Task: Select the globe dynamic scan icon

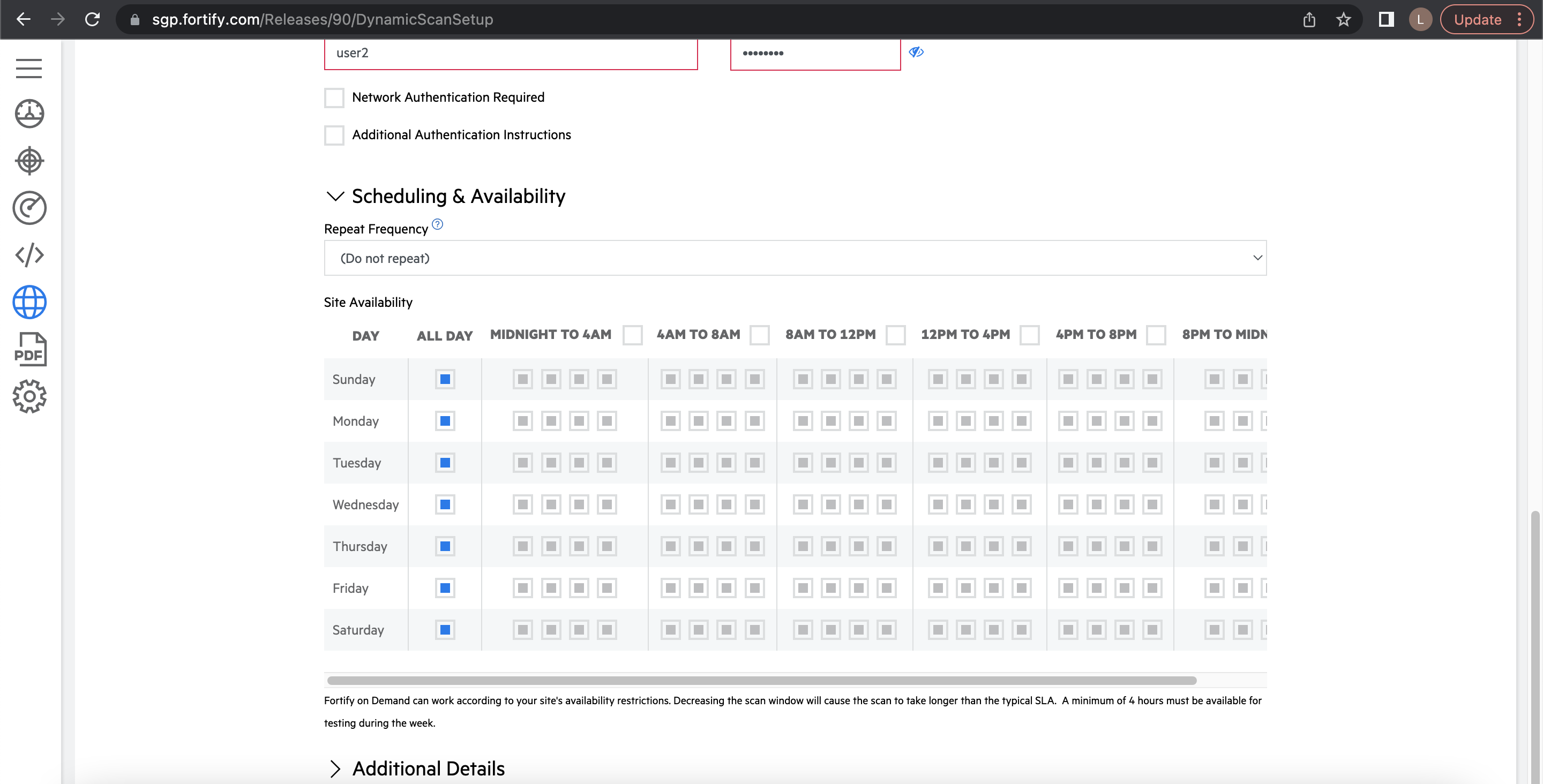Action: click(x=29, y=302)
